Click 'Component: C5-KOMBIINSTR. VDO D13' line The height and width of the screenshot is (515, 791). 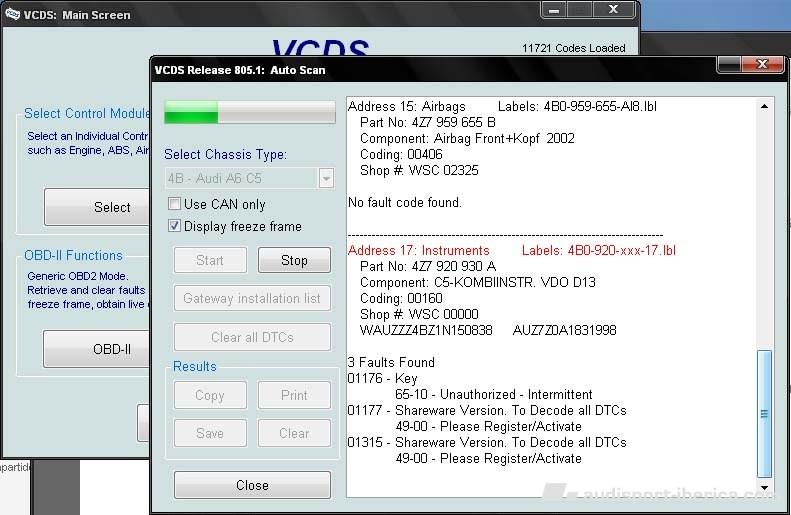(x=478, y=282)
